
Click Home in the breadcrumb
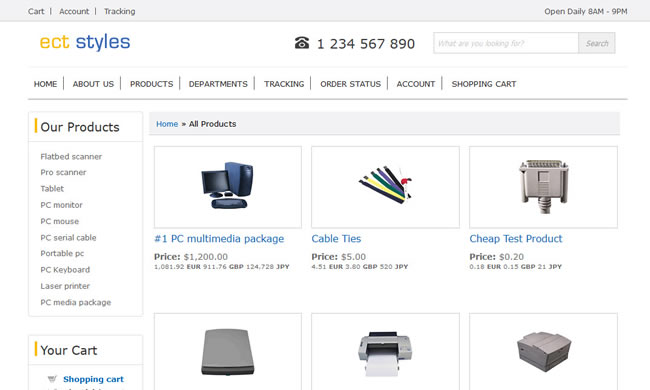(x=167, y=124)
